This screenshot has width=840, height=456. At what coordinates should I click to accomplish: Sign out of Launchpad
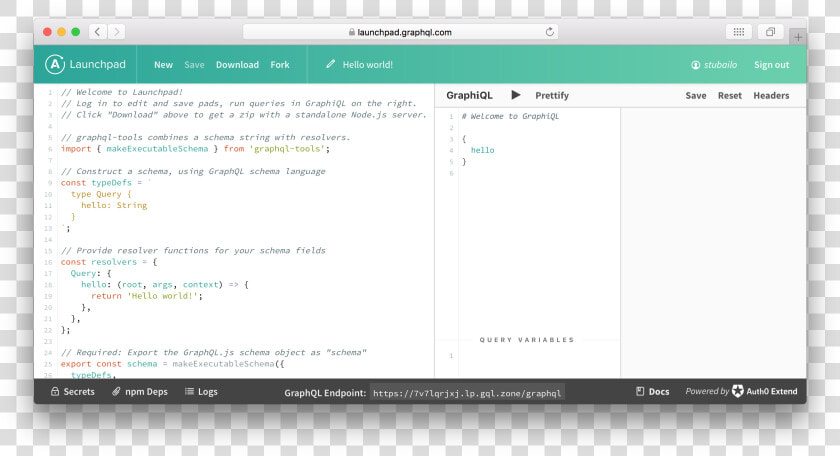771,65
